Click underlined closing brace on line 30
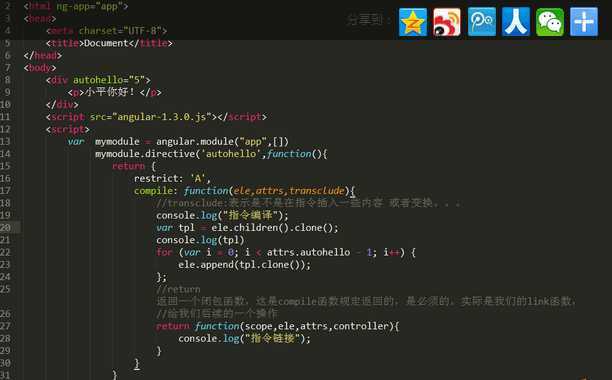The height and width of the screenshot is (380, 612). coord(137,364)
